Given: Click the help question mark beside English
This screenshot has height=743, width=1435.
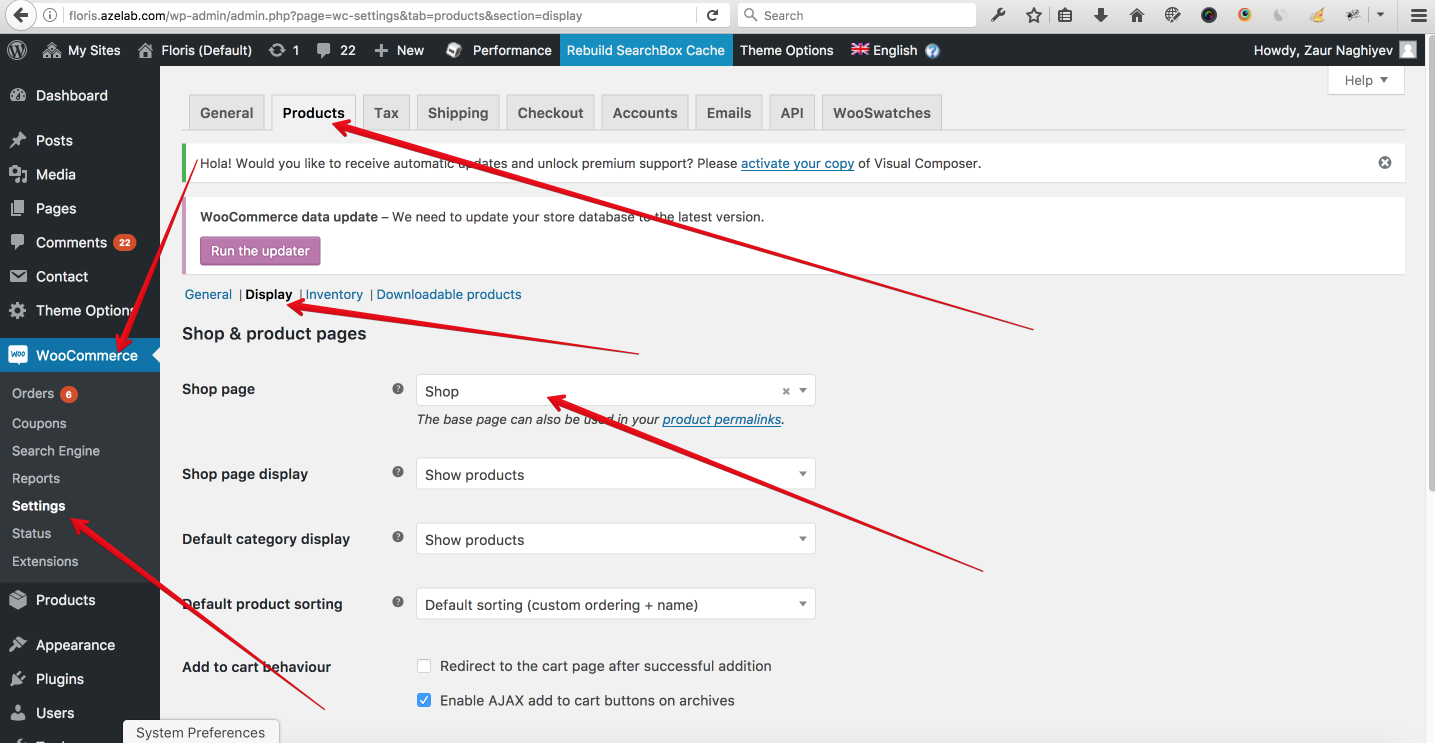Looking at the screenshot, I should 932,51.
